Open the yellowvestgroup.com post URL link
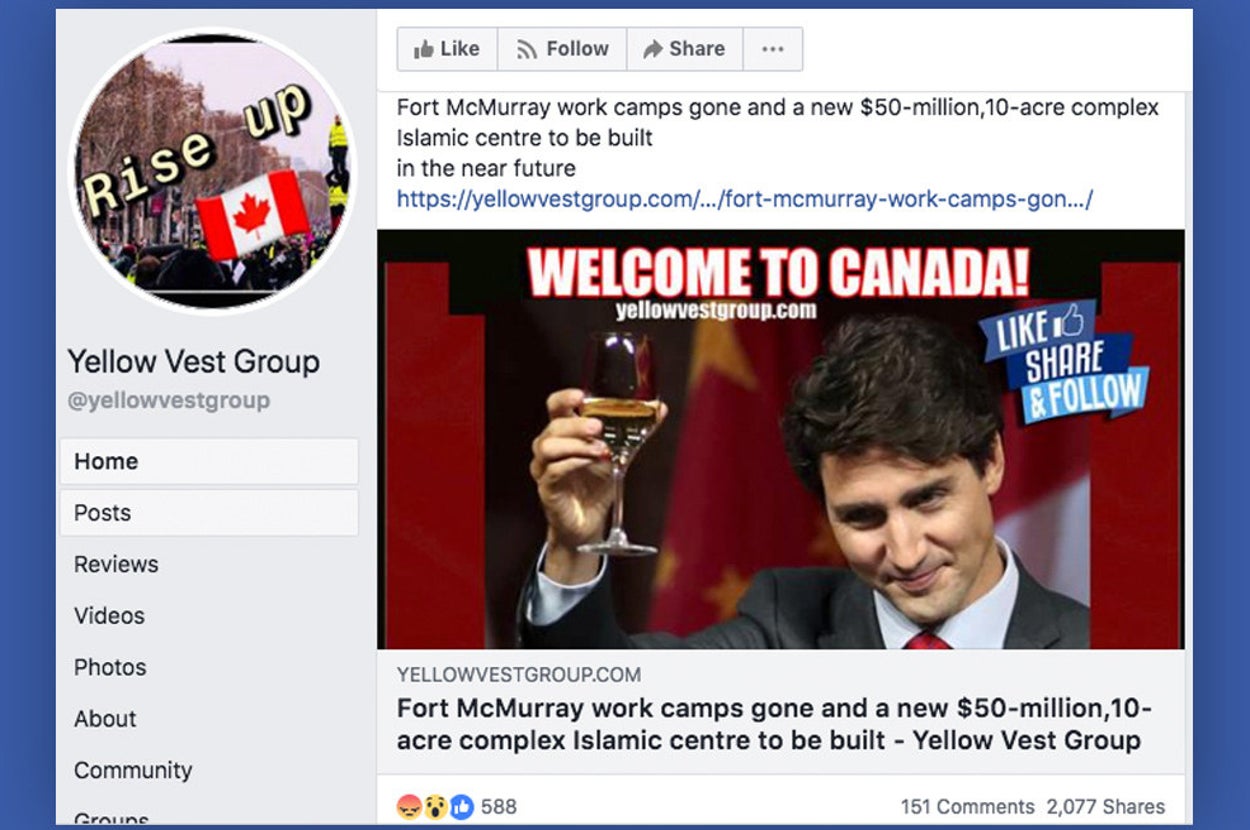The width and height of the screenshot is (1250, 830). (x=744, y=199)
